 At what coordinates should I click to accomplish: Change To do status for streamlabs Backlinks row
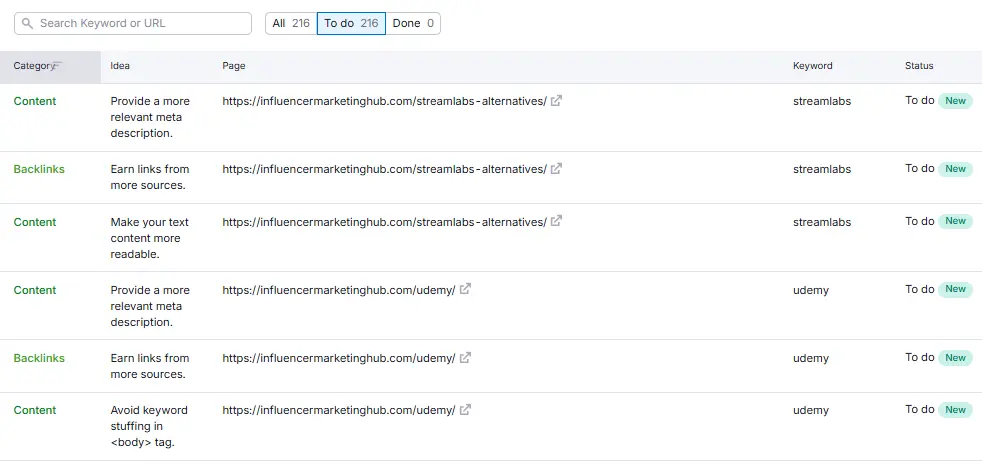919,168
